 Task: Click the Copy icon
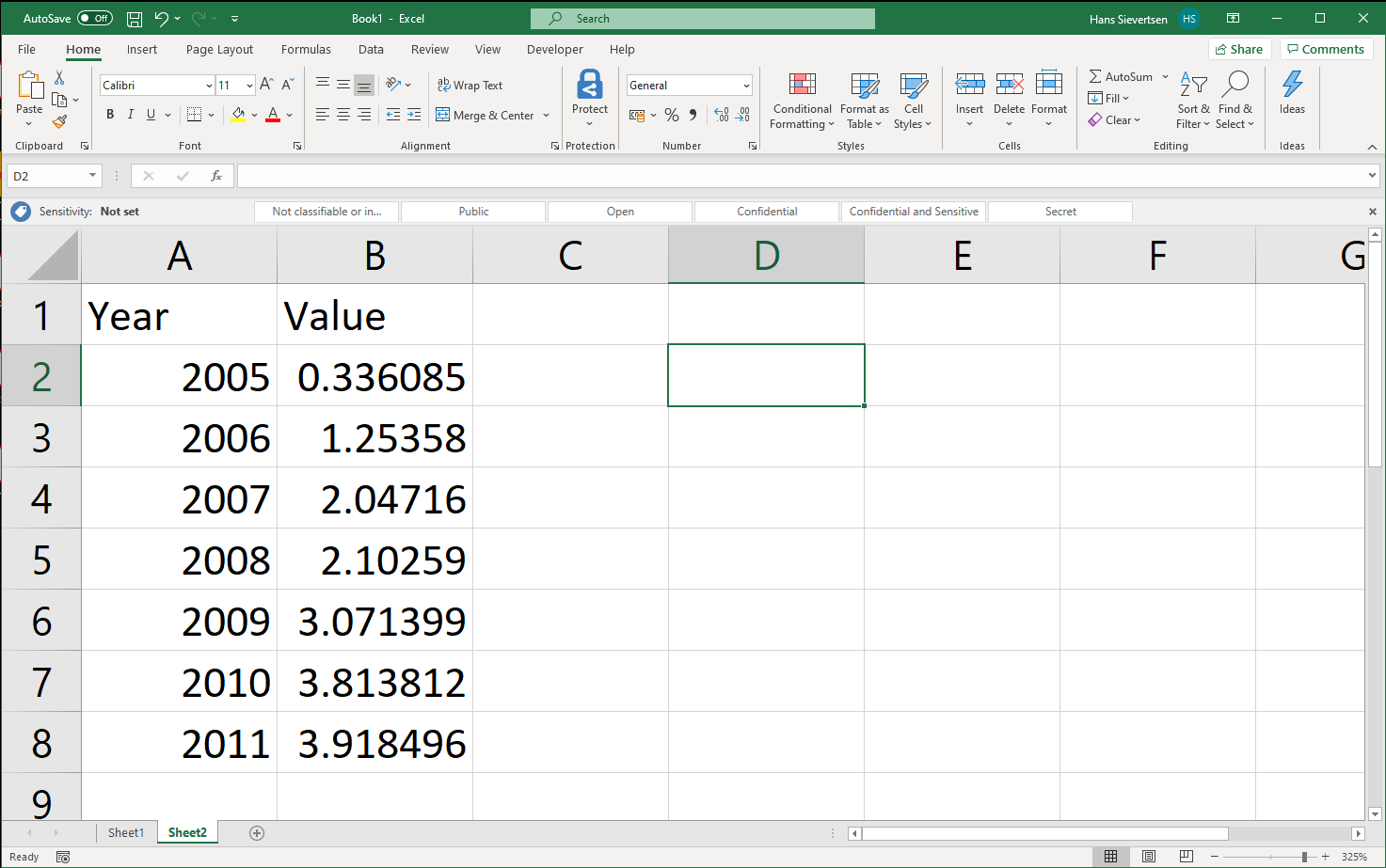tap(59, 100)
